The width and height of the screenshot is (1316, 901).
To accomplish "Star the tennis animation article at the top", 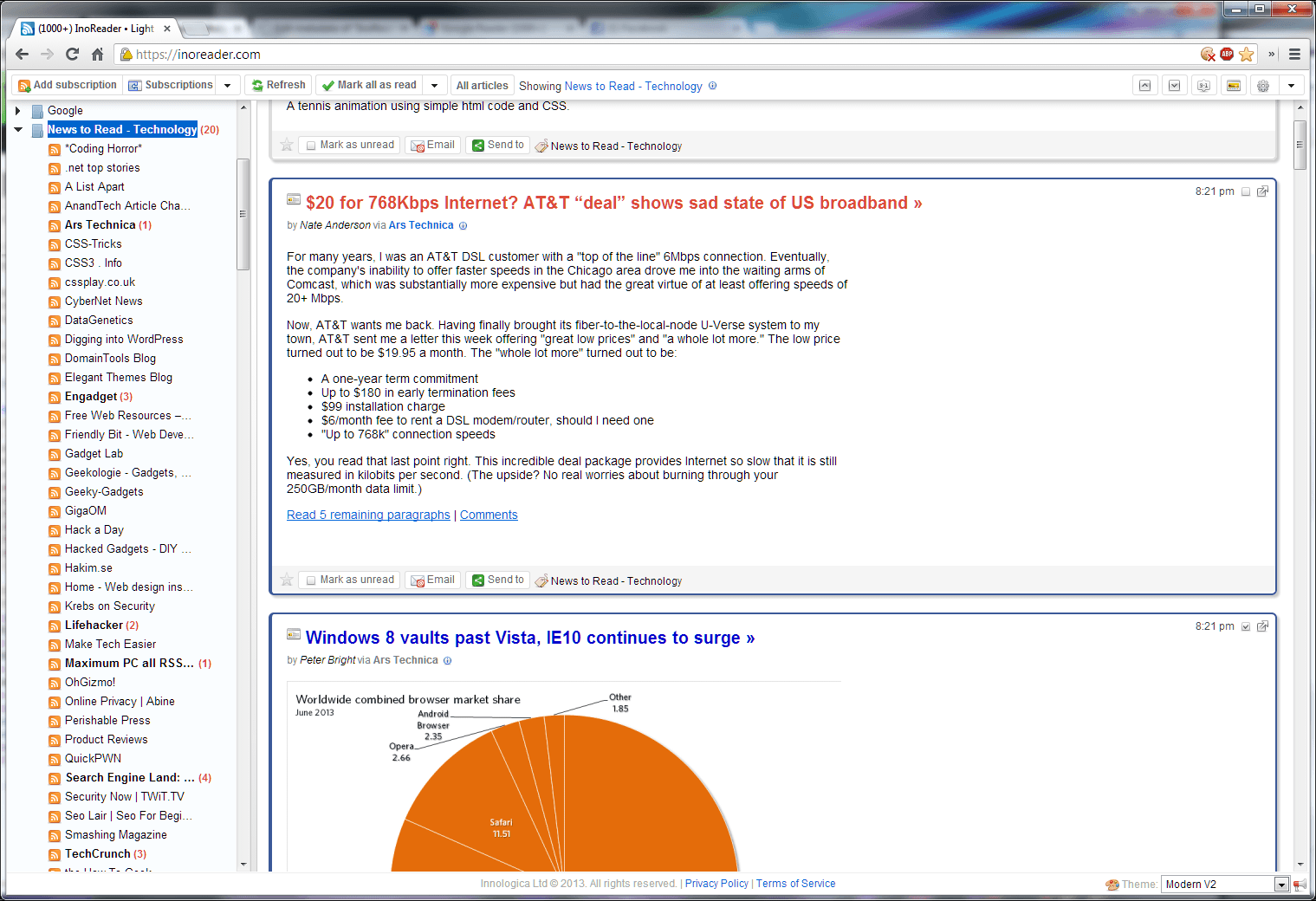I will pyautogui.click(x=286, y=145).
